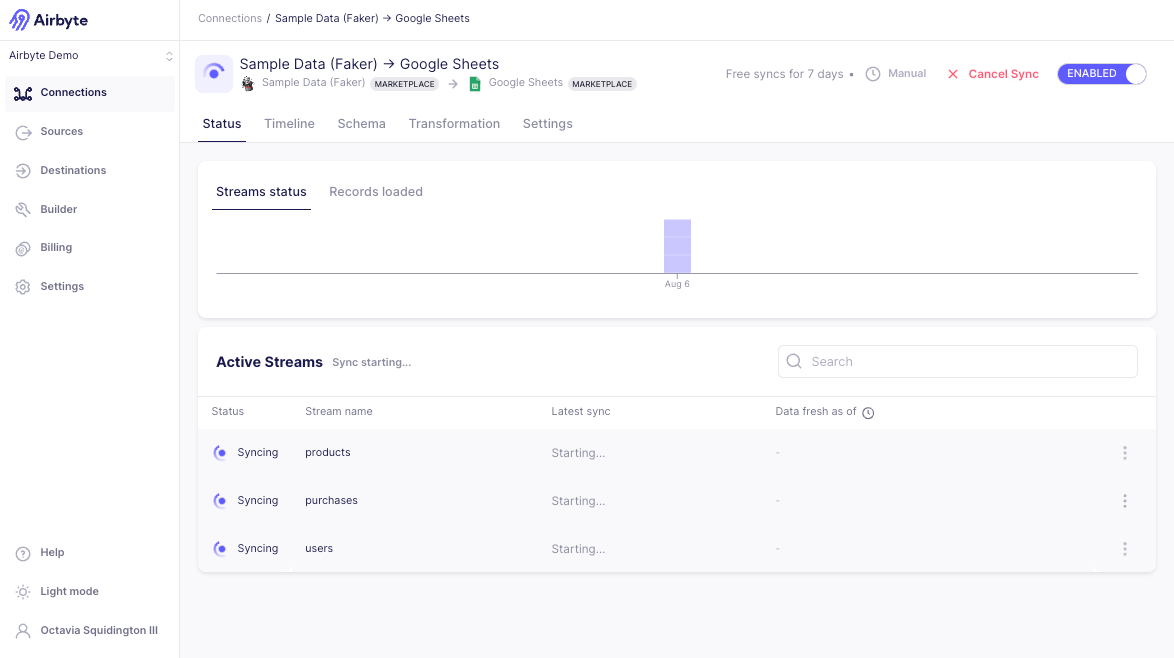Disable the connection using the ENABLED switch
This screenshot has width=1174, height=658.
click(x=1101, y=73)
